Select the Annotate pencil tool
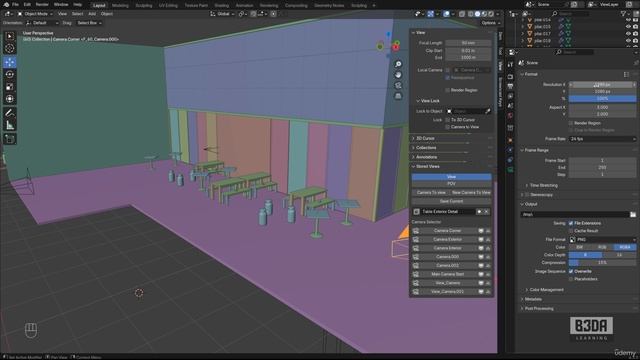 tap(10, 113)
